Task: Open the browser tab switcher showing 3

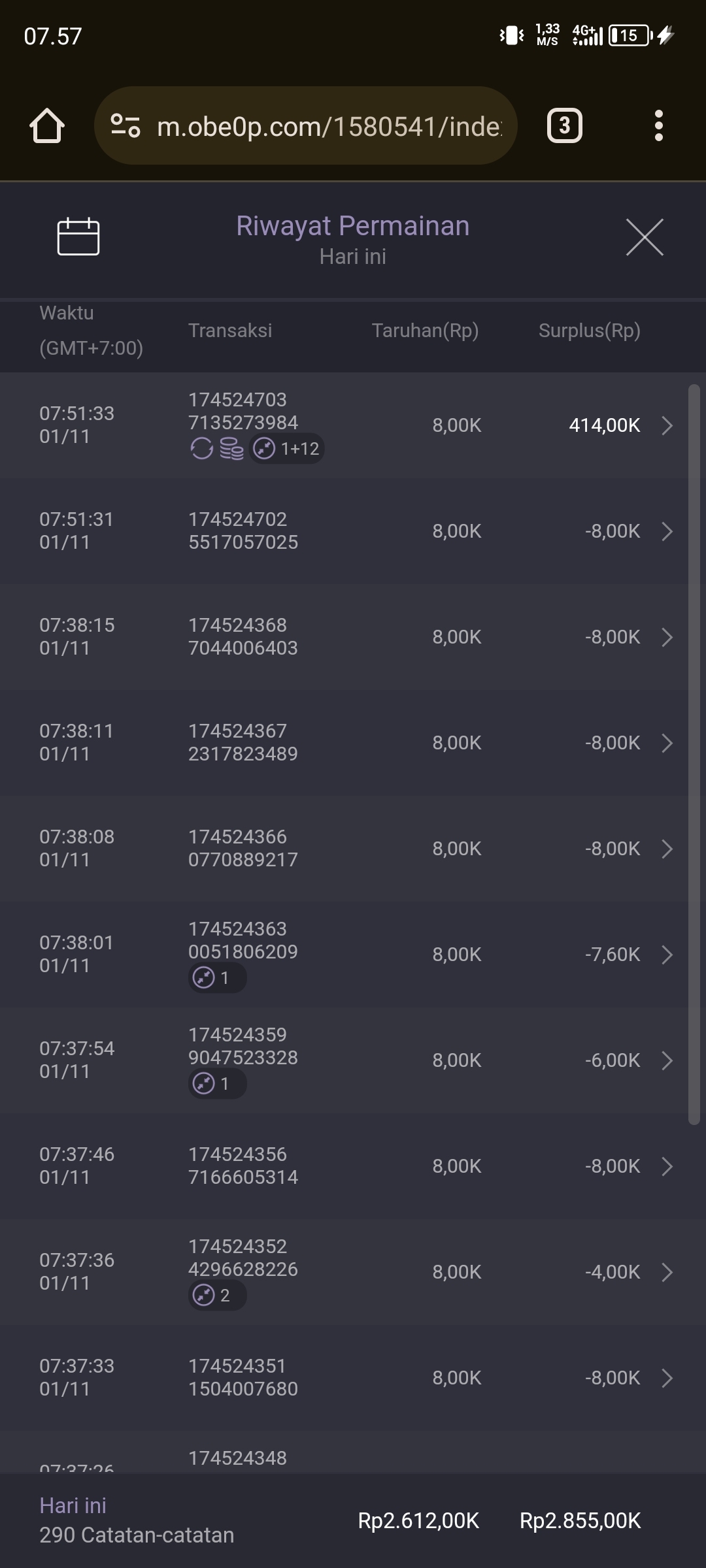Action: (x=564, y=125)
